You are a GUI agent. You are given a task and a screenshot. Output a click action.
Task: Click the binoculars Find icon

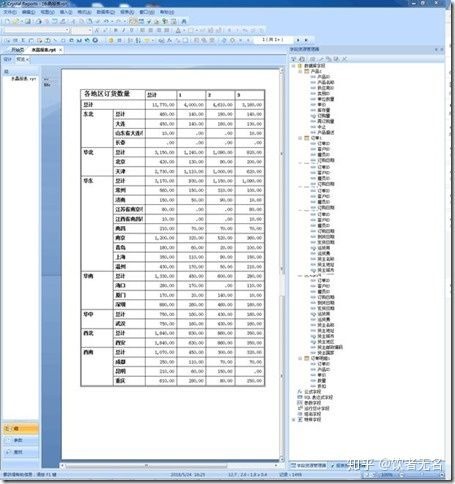(x=184, y=21)
